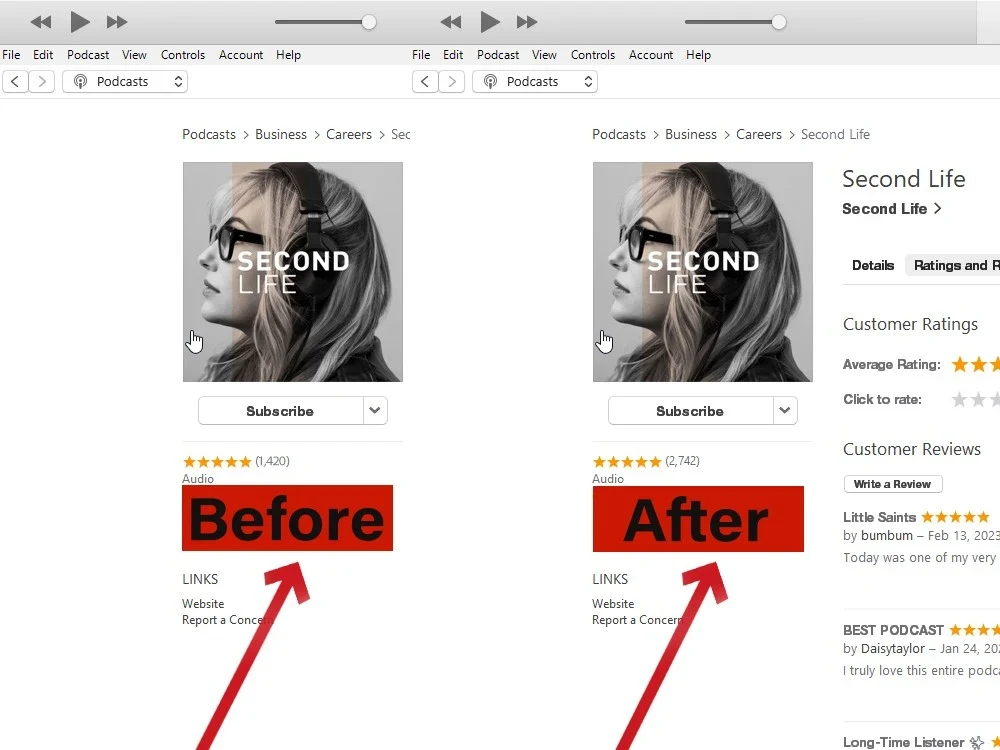Open the Website link in the left window
Image resolution: width=1000 pixels, height=750 pixels.
click(x=203, y=603)
